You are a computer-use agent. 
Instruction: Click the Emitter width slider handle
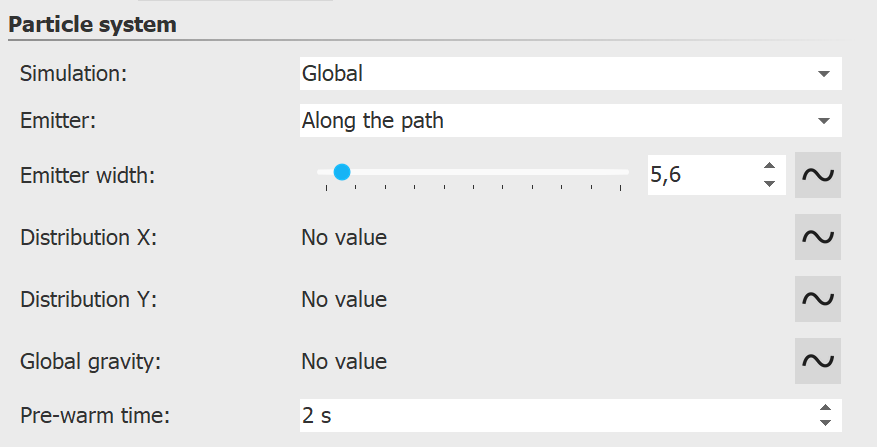tap(341, 172)
